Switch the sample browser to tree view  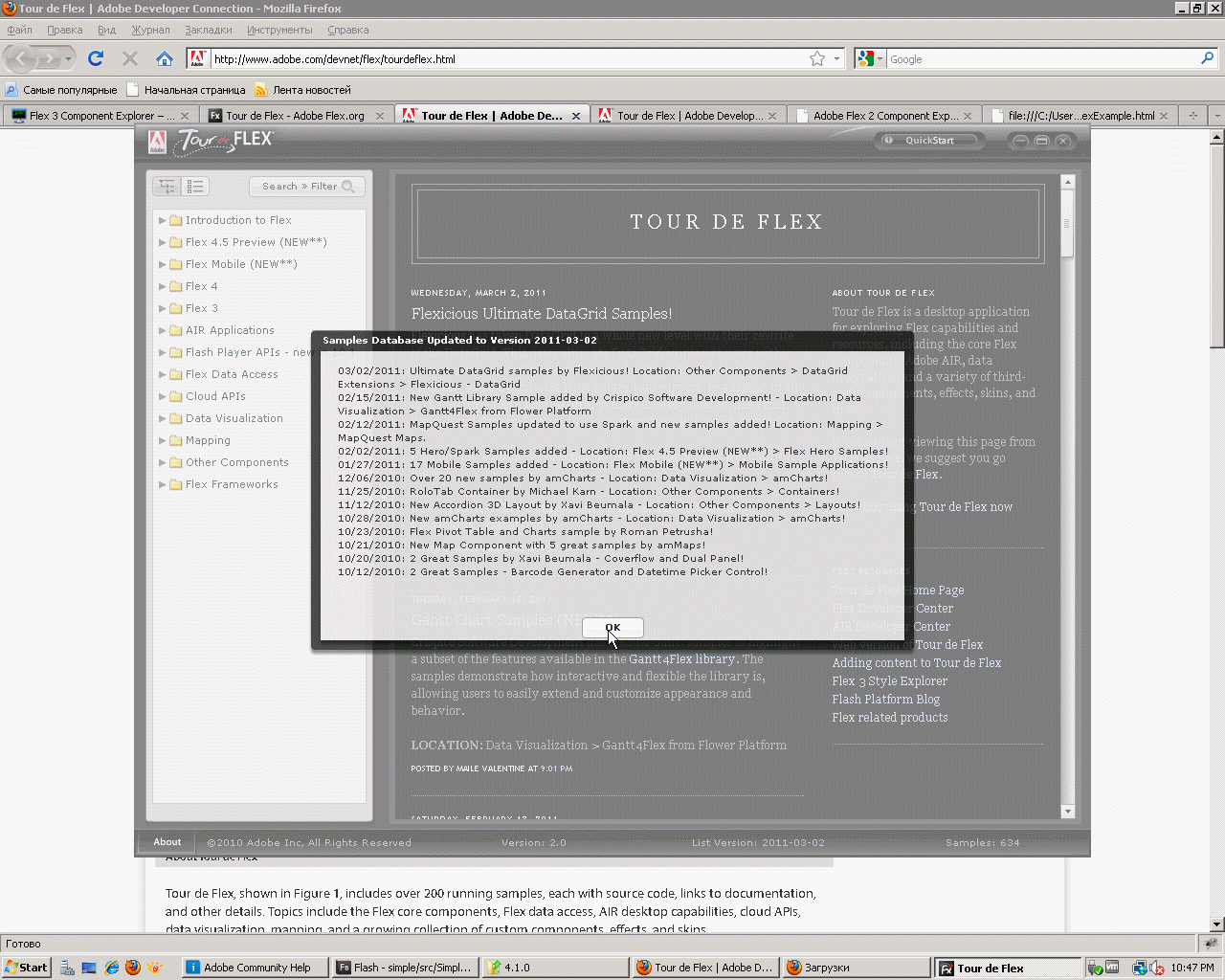point(167,187)
